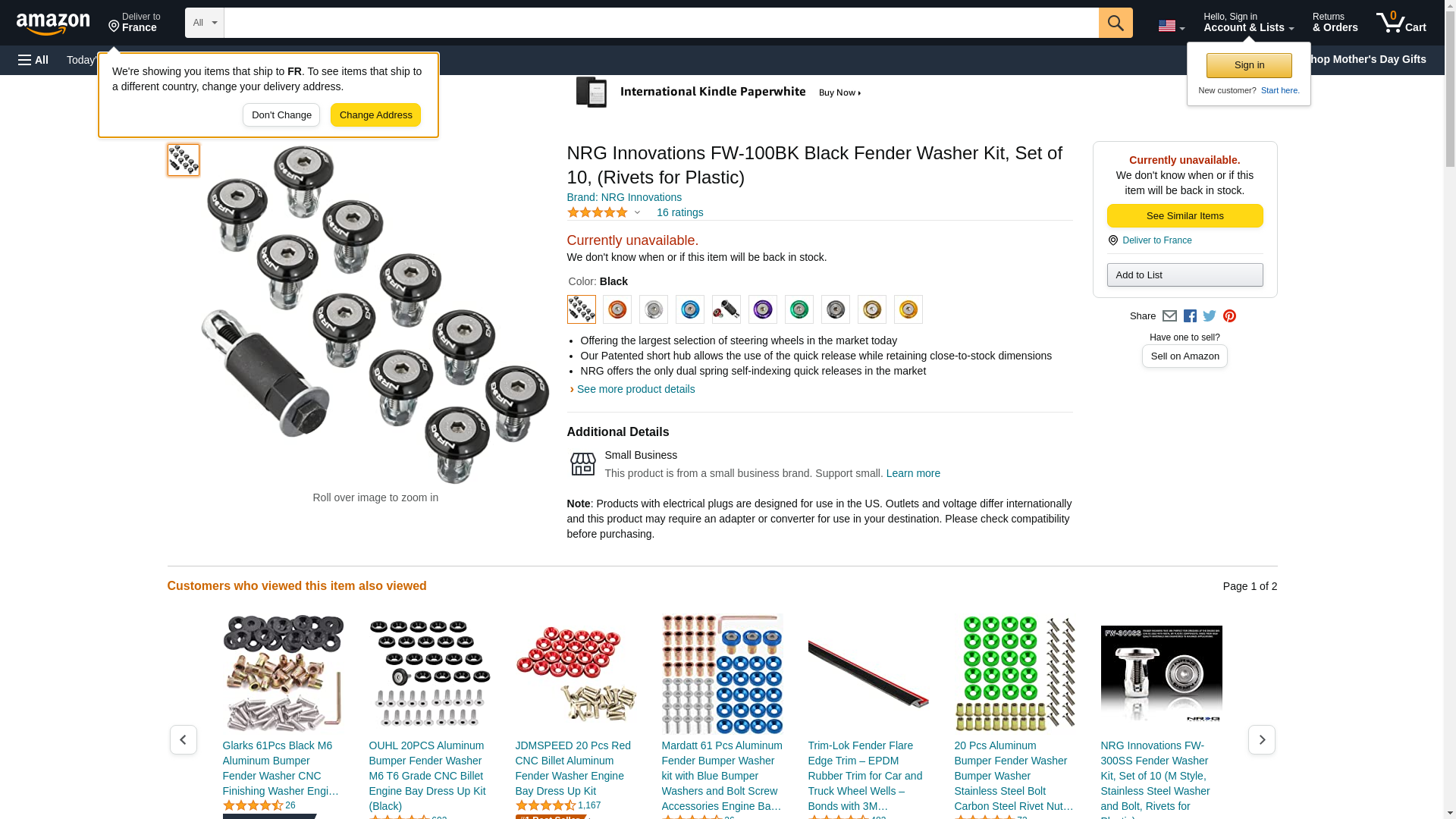Viewport: 1456px width, 819px height.
Task: Show next carousel page arrow
Action: click(1261, 739)
